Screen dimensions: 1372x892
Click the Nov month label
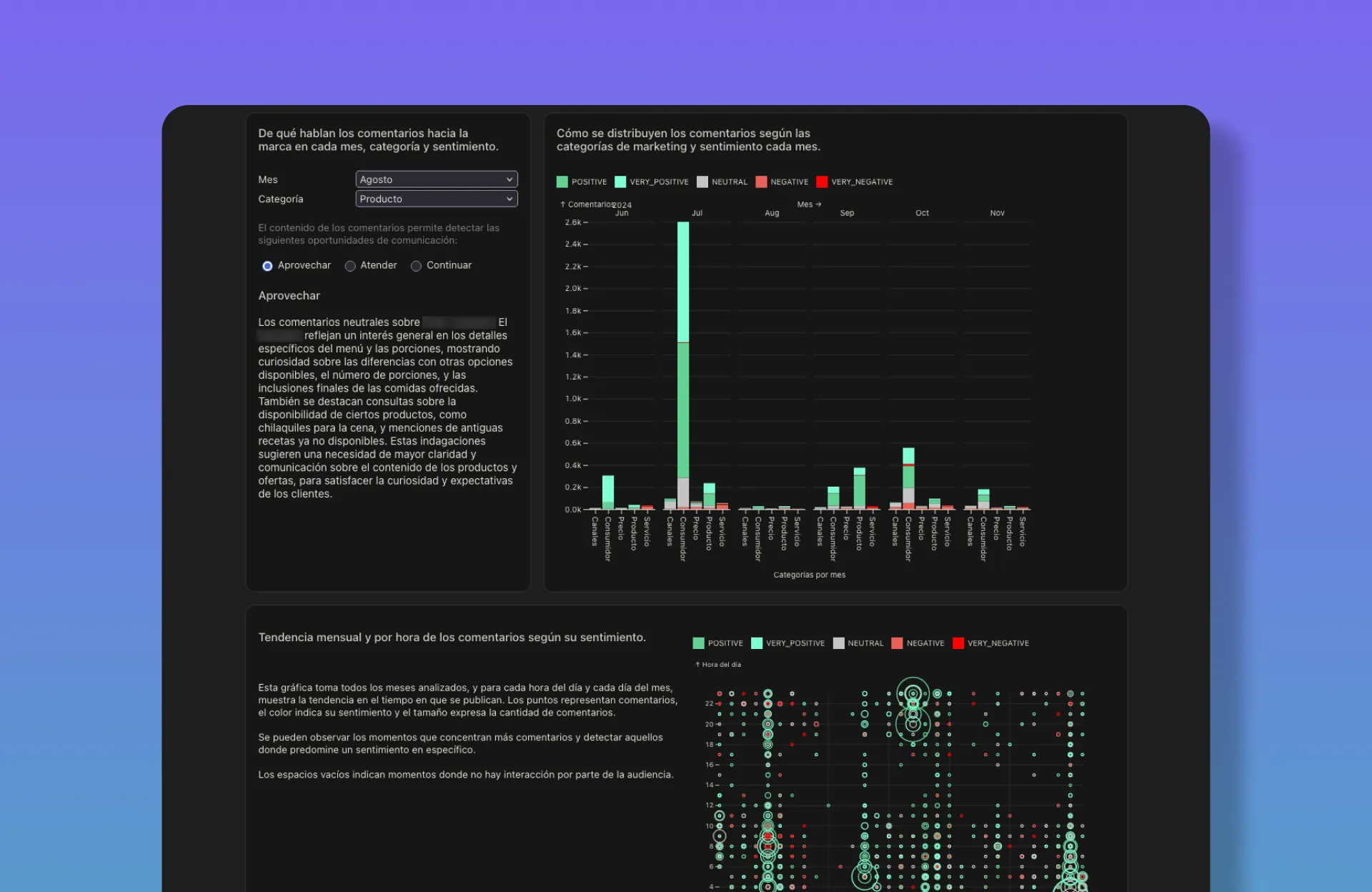(998, 213)
